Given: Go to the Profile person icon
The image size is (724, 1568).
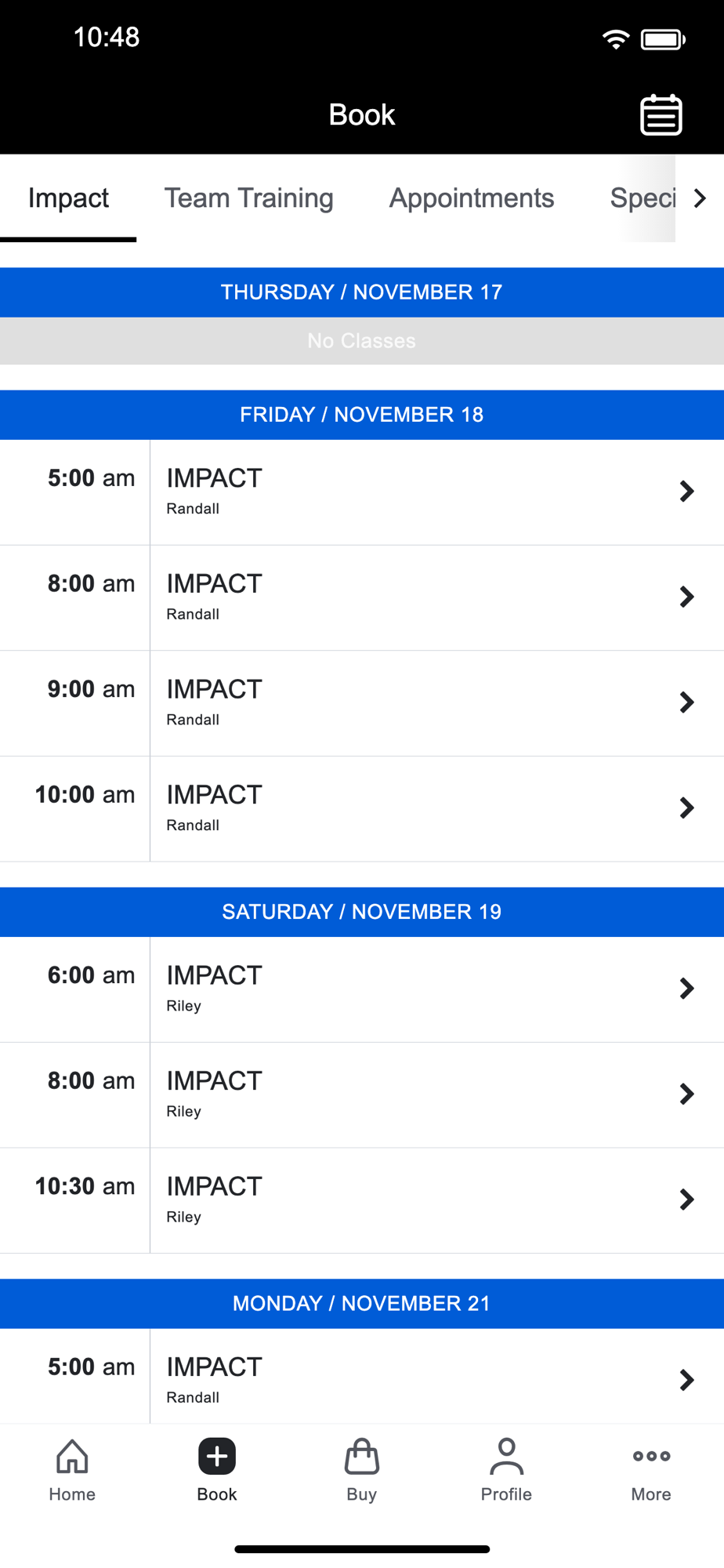Looking at the screenshot, I should pyautogui.click(x=506, y=1457).
